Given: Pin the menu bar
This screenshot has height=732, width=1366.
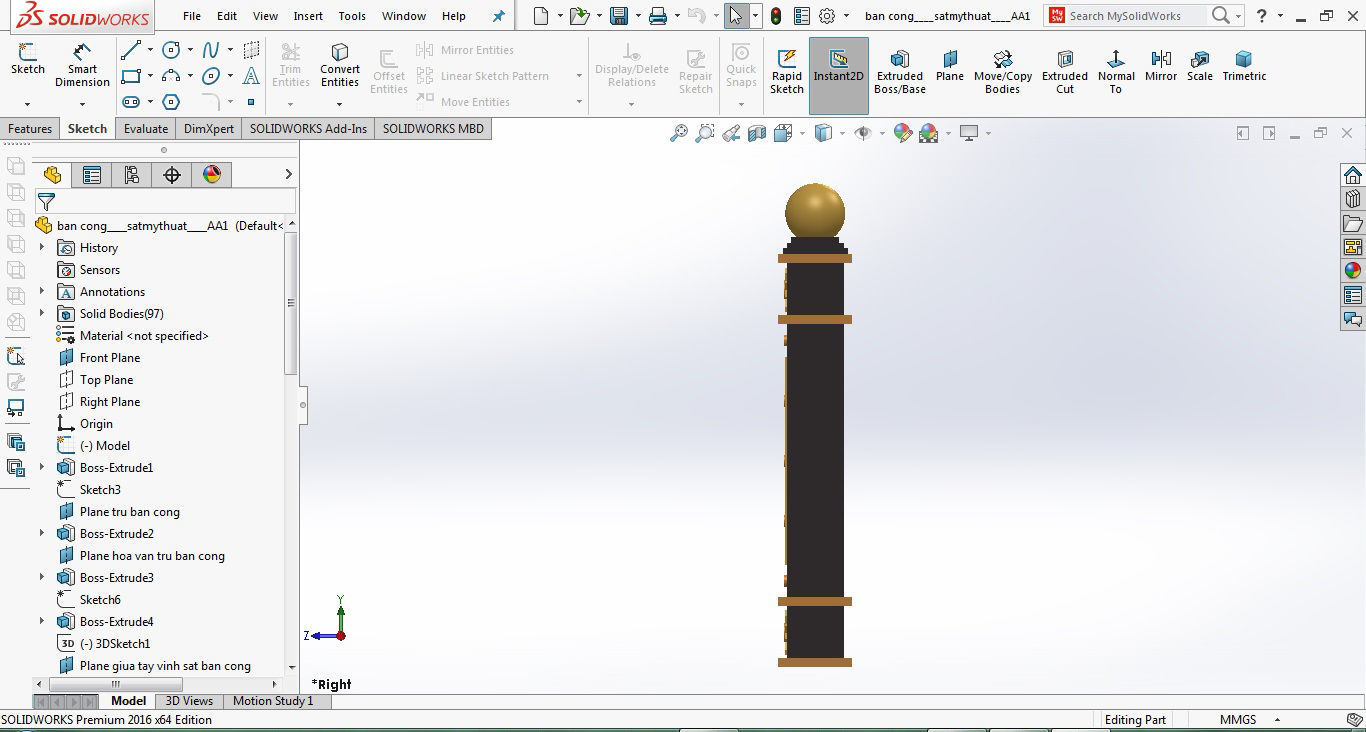Looking at the screenshot, I should click(x=500, y=16).
